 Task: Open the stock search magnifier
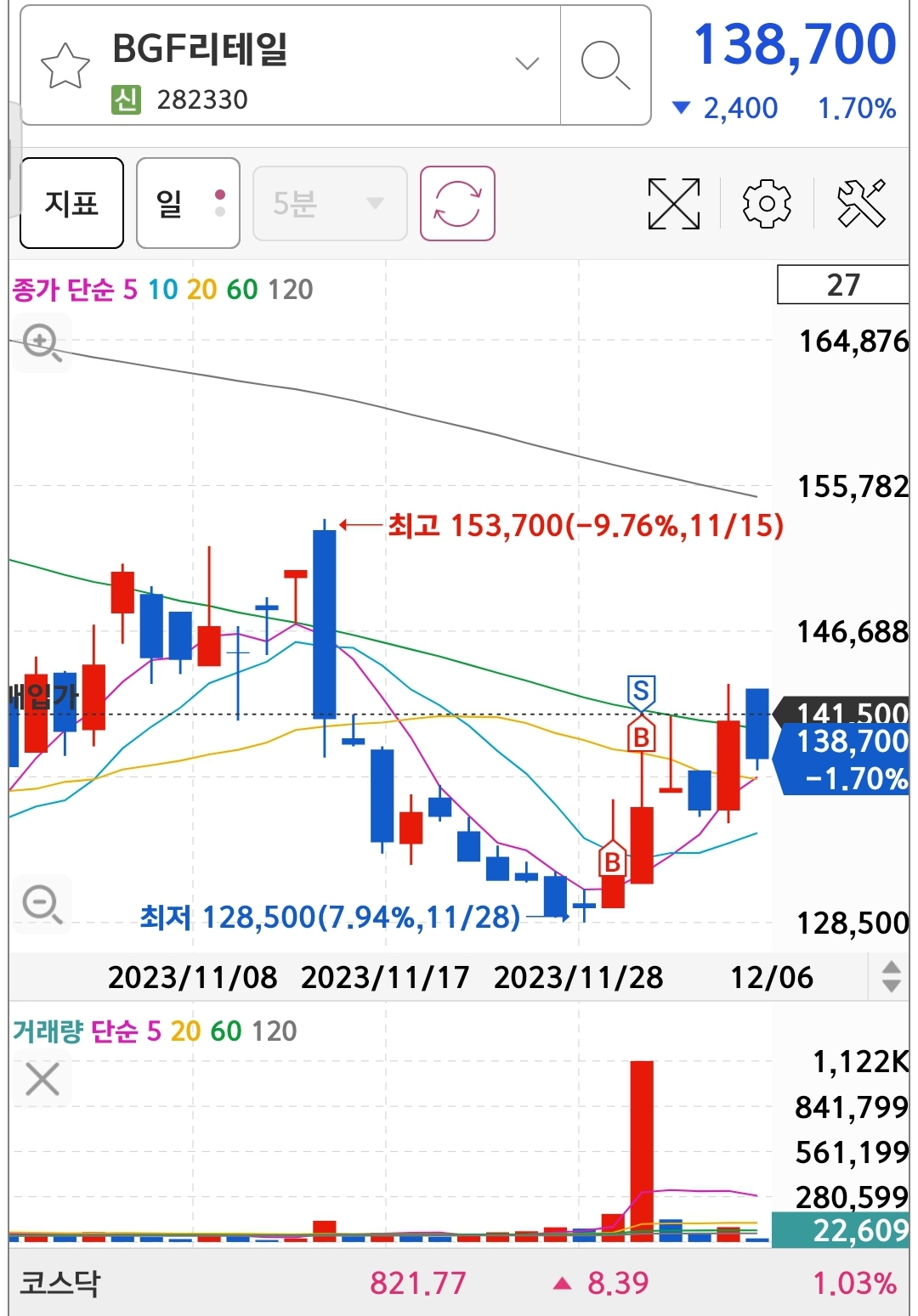coord(605,65)
